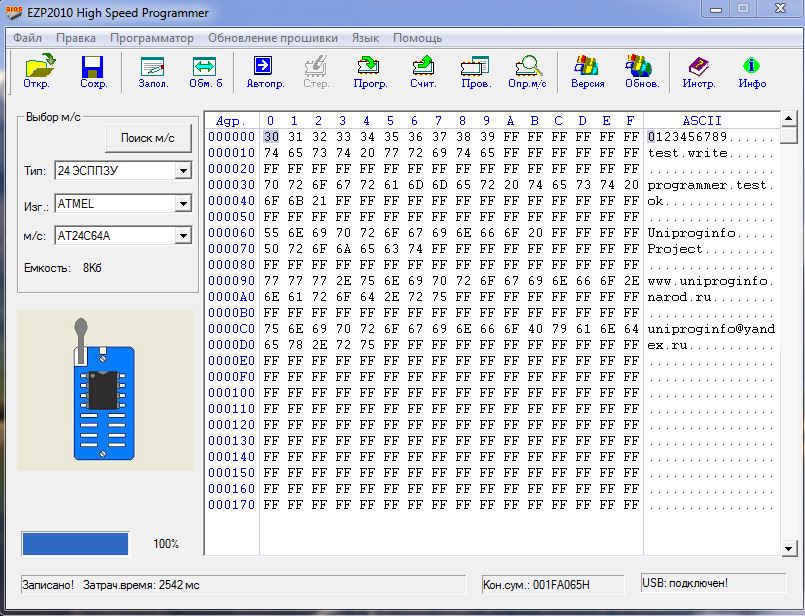This screenshot has width=805, height=616.
Task: Minimize the EZP2010 window
Action: click(716, 9)
